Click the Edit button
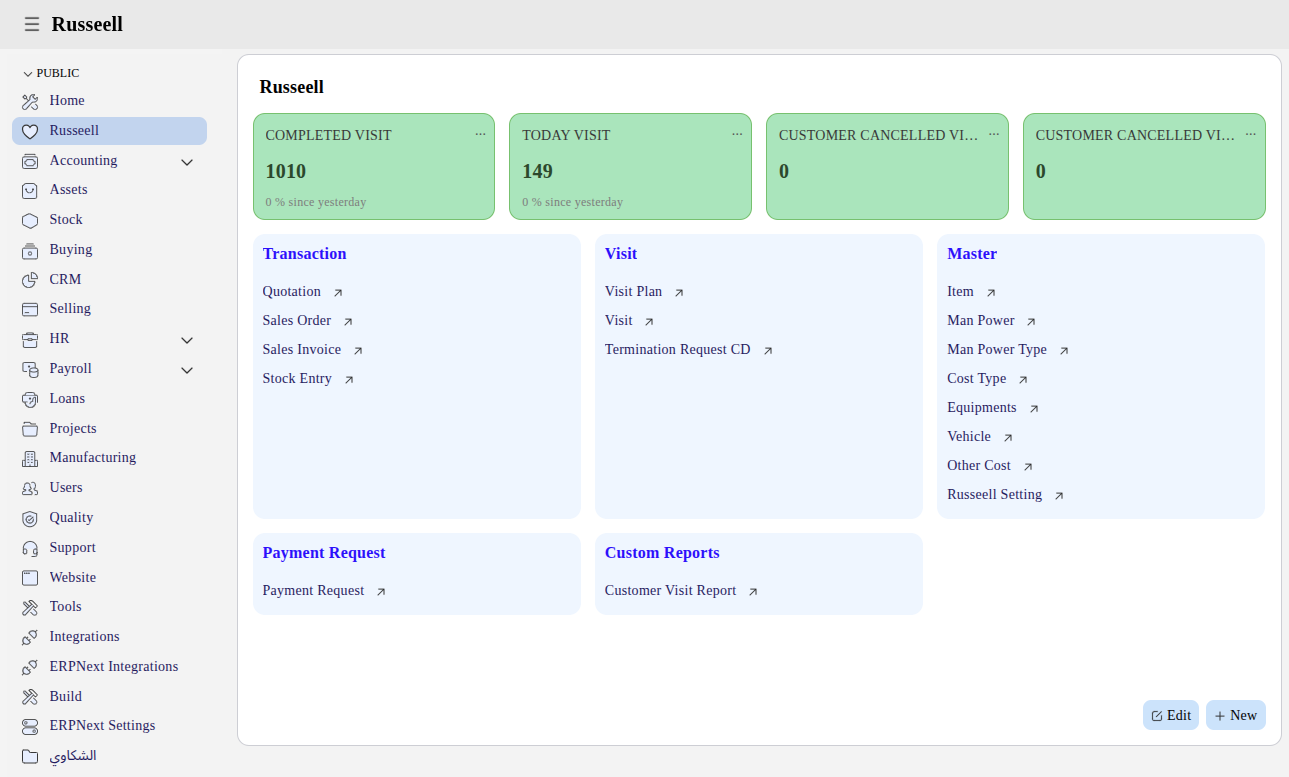The height and width of the screenshot is (777, 1289). point(1170,715)
